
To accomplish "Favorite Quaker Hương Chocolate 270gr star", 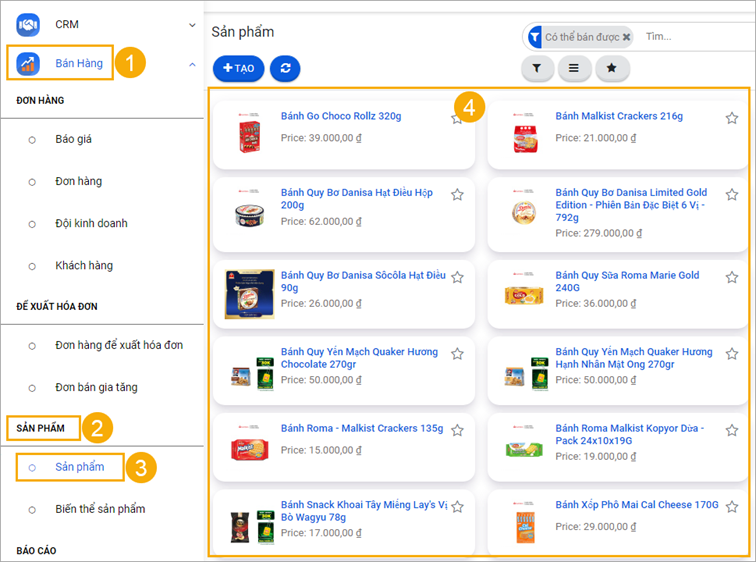I will coord(457,354).
